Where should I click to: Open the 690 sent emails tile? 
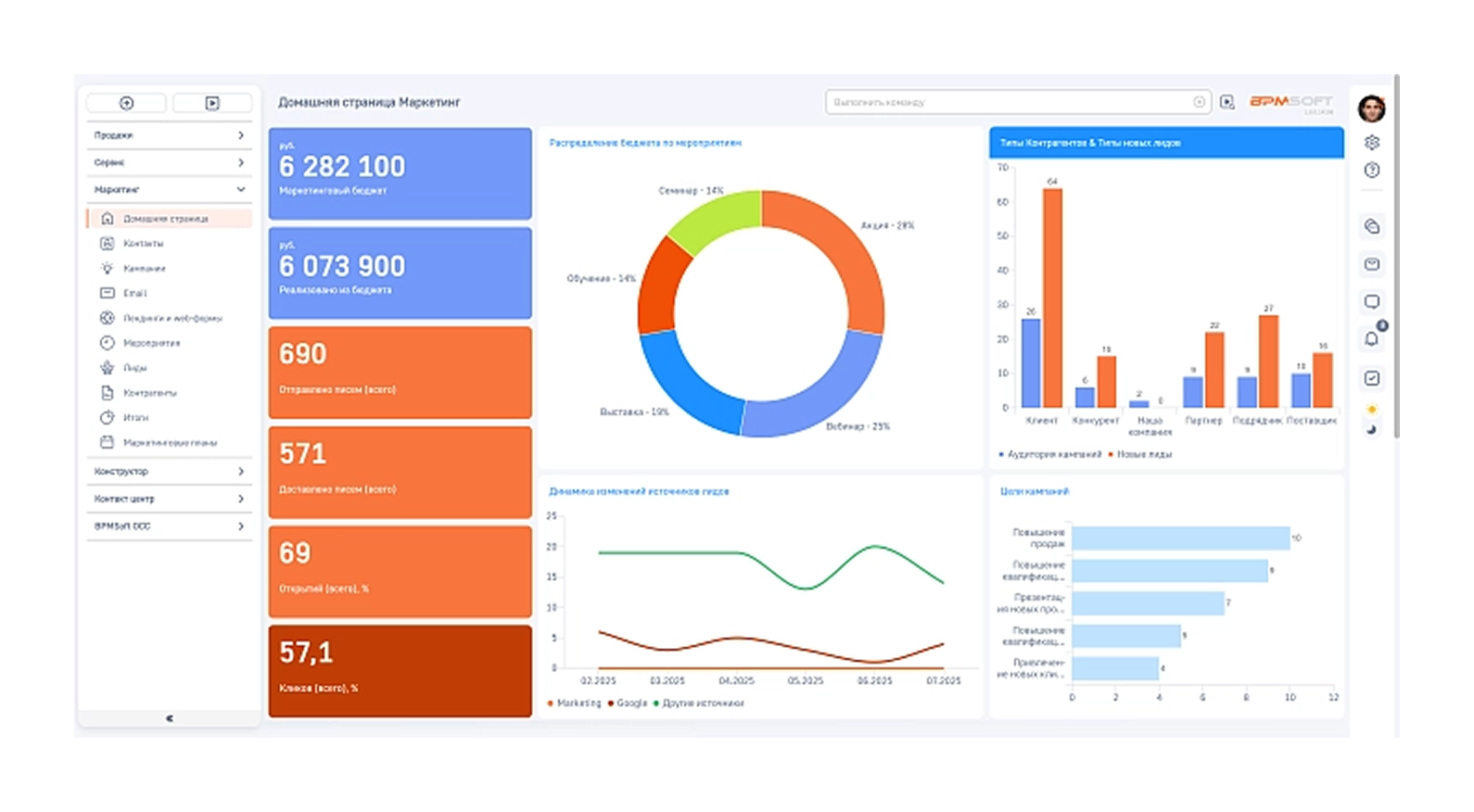pos(400,373)
